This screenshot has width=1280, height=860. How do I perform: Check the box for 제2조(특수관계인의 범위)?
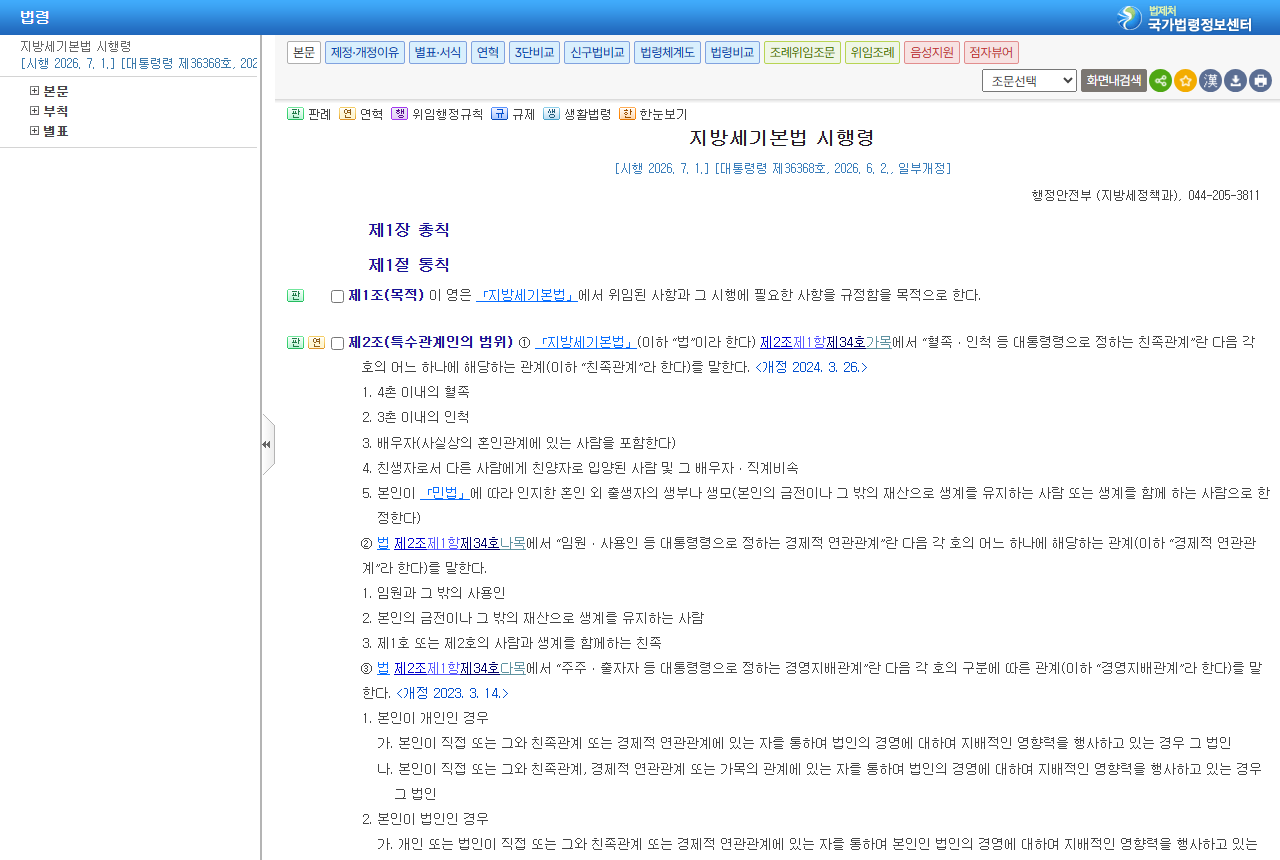337,344
